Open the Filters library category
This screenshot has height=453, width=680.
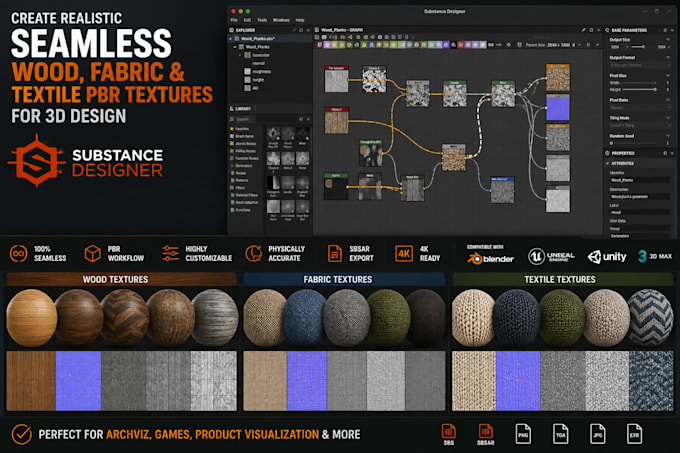(237, 188)
